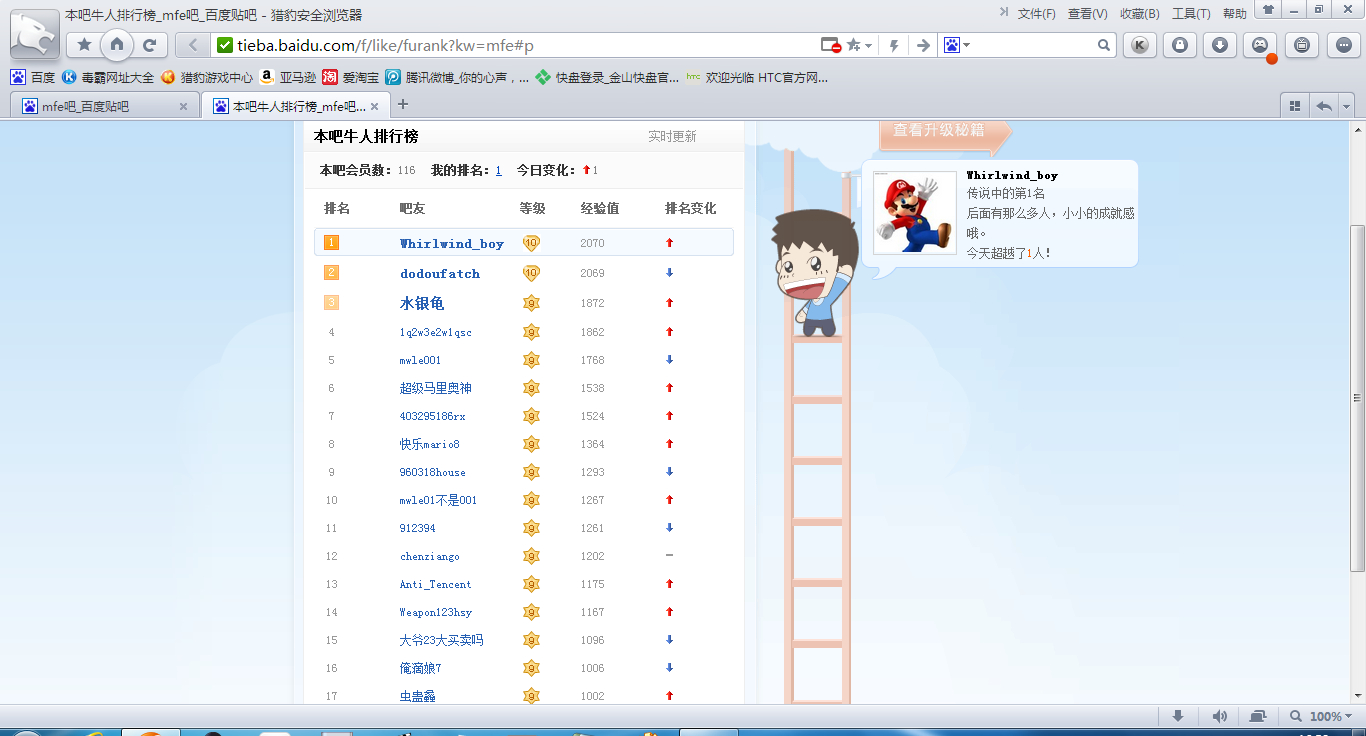1366x736 pixels.
Task: Open the undo closed tabs list dropdown arrow
Action: pyautogui.click(x=1347, y=106)
